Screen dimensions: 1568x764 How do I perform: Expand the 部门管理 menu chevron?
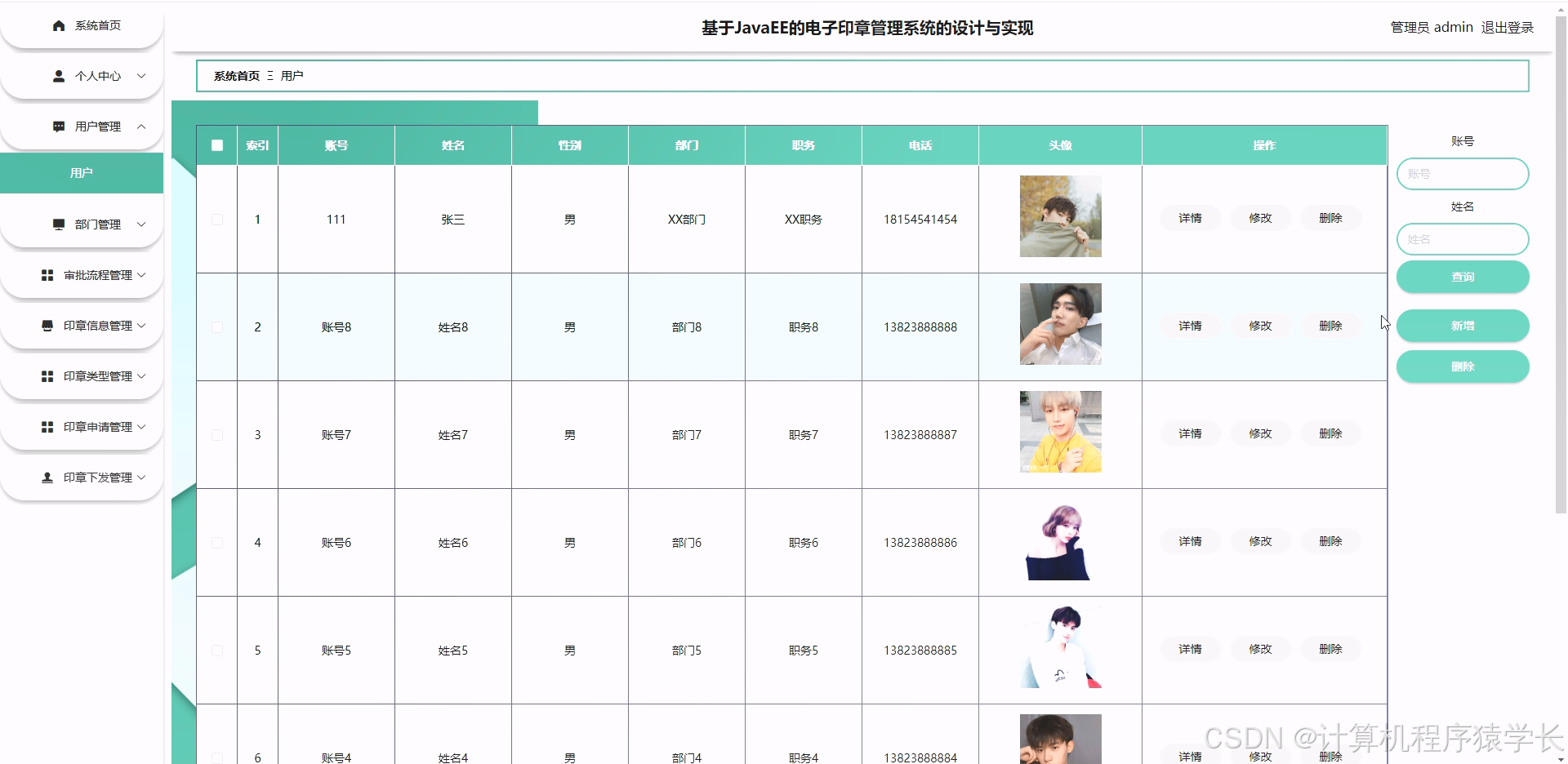coord(141,224)
